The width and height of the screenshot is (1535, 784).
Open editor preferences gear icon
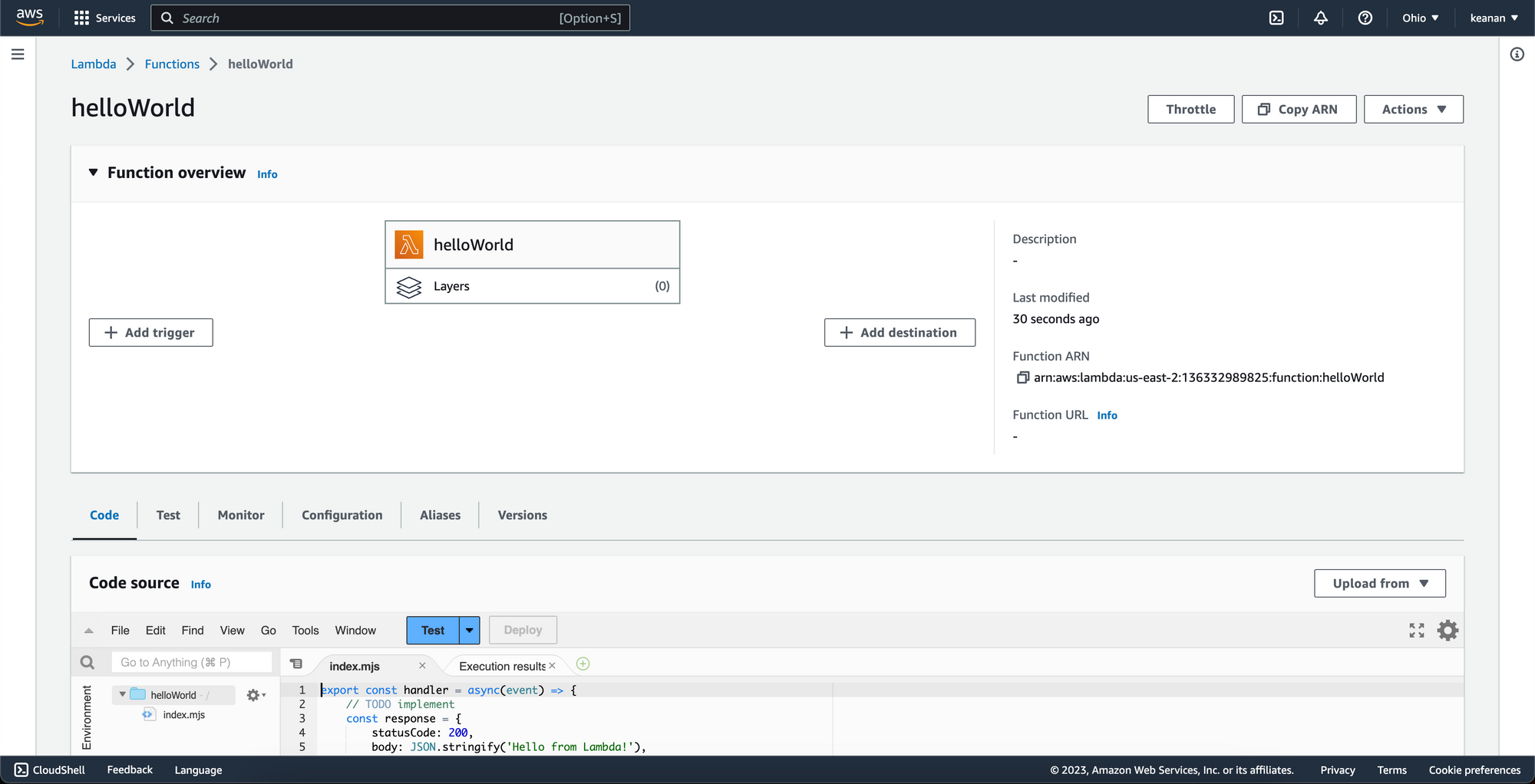(x=1448, y=631)
